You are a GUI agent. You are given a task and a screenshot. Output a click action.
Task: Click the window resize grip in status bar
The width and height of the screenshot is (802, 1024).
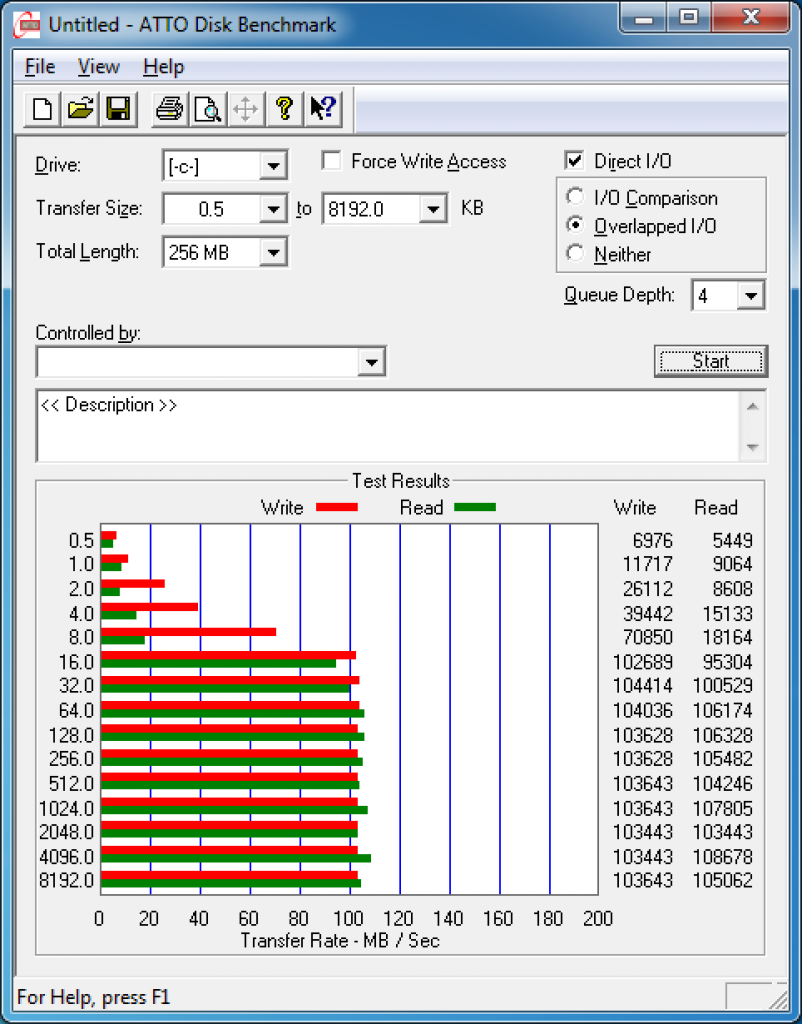click(x=777, y=999)
